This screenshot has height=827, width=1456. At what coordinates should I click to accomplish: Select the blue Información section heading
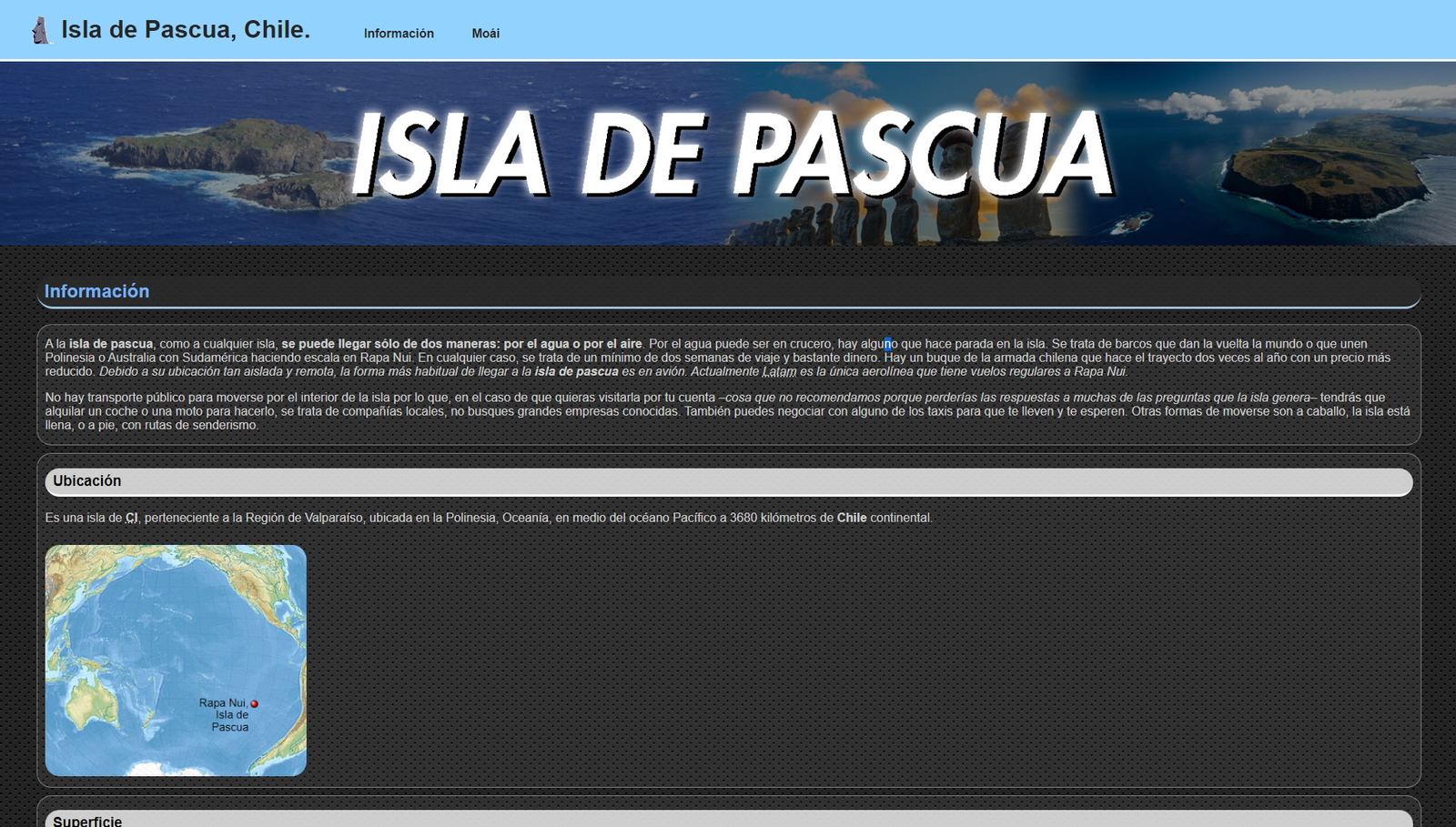coord(96,291)
